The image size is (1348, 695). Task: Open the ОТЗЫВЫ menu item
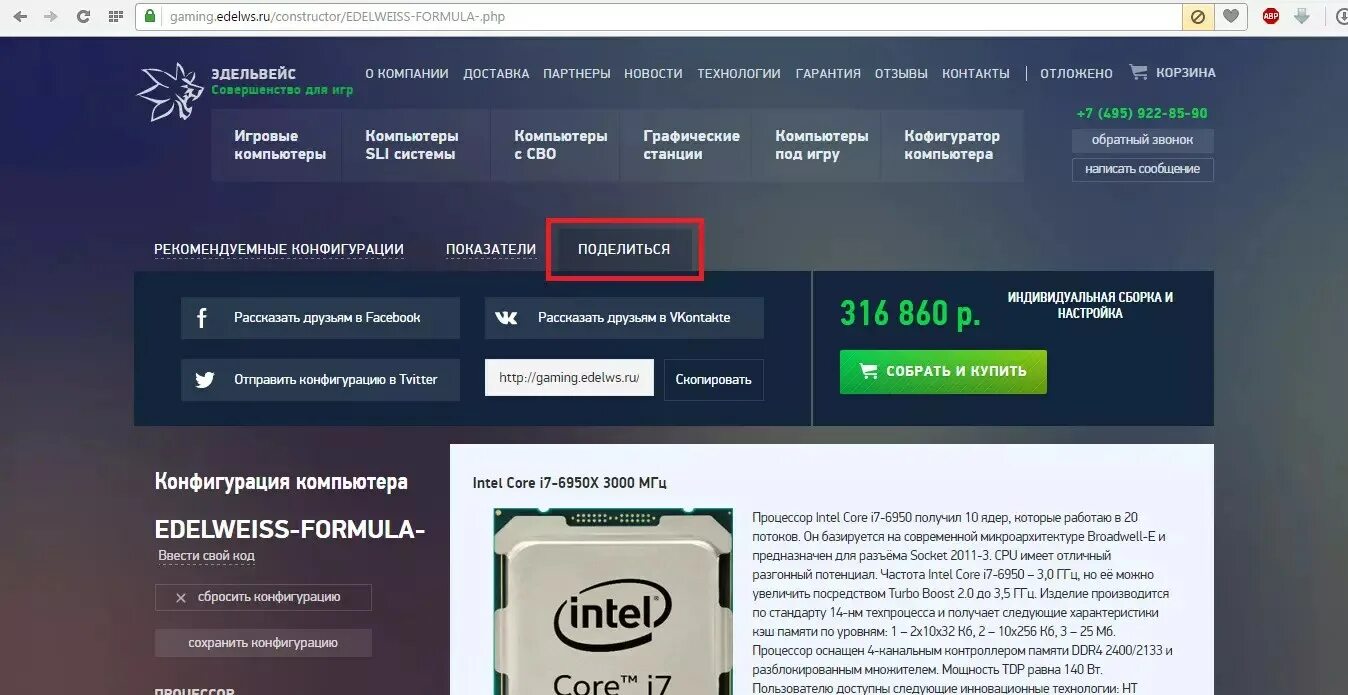[x=901, y=73]
